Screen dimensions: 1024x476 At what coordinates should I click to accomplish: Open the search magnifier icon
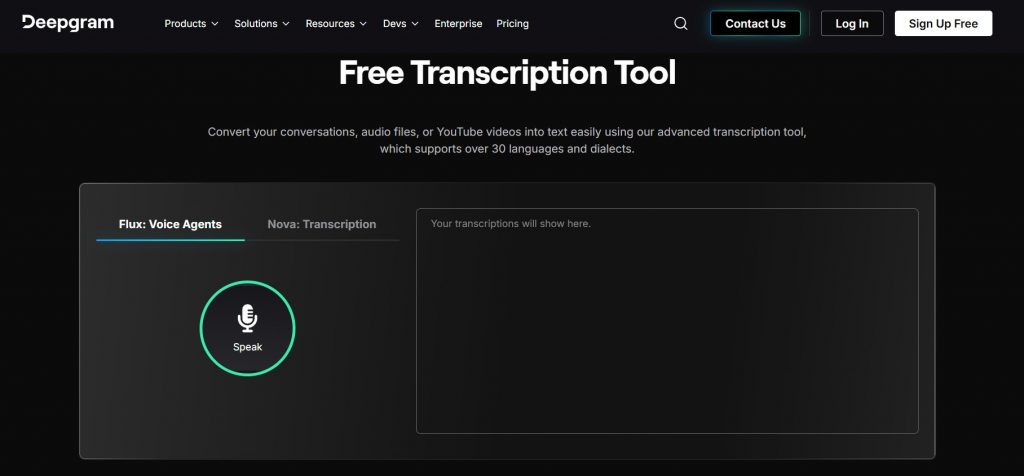680,24
